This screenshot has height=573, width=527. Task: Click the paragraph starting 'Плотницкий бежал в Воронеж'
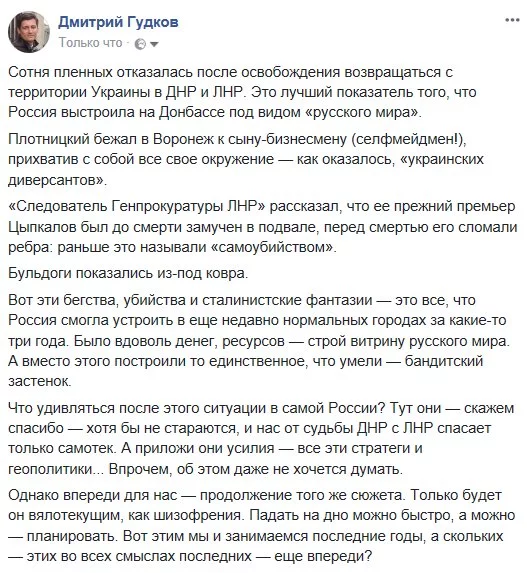[x=246, y=159]
